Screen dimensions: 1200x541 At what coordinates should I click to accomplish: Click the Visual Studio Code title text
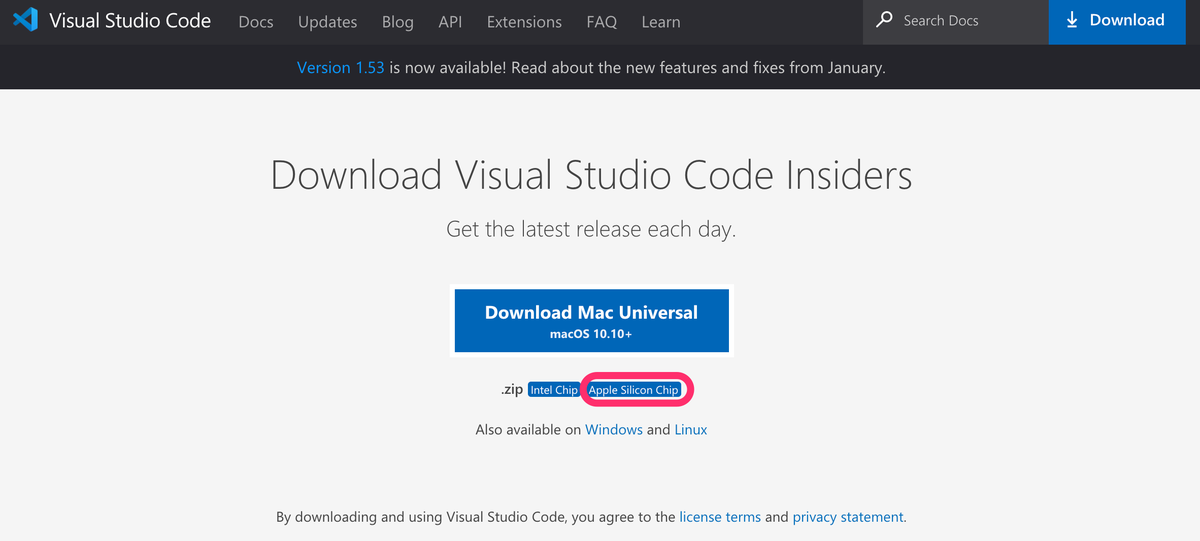coord(130,20)
